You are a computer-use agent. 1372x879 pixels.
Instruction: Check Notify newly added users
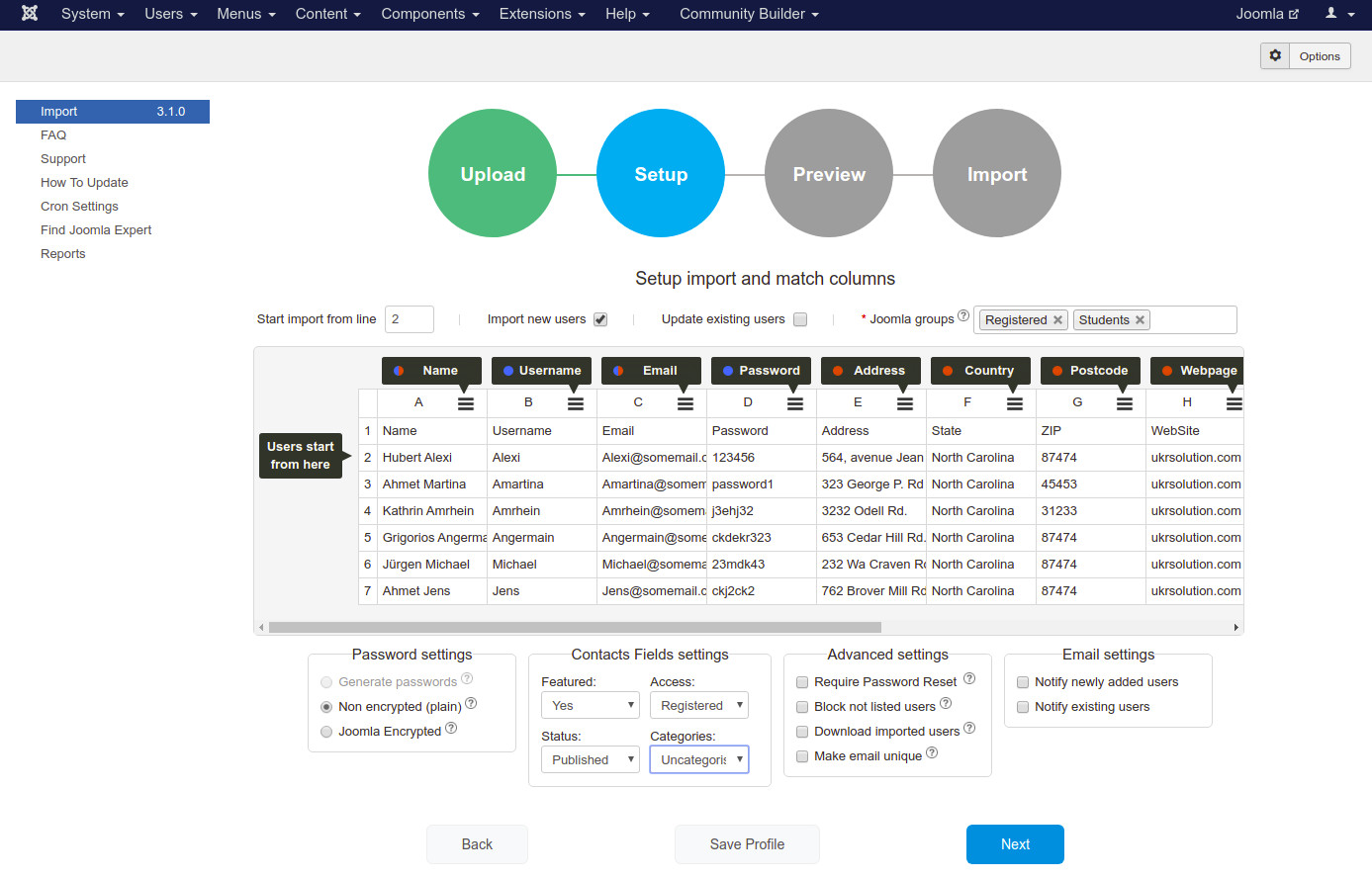coord(1023,682)
